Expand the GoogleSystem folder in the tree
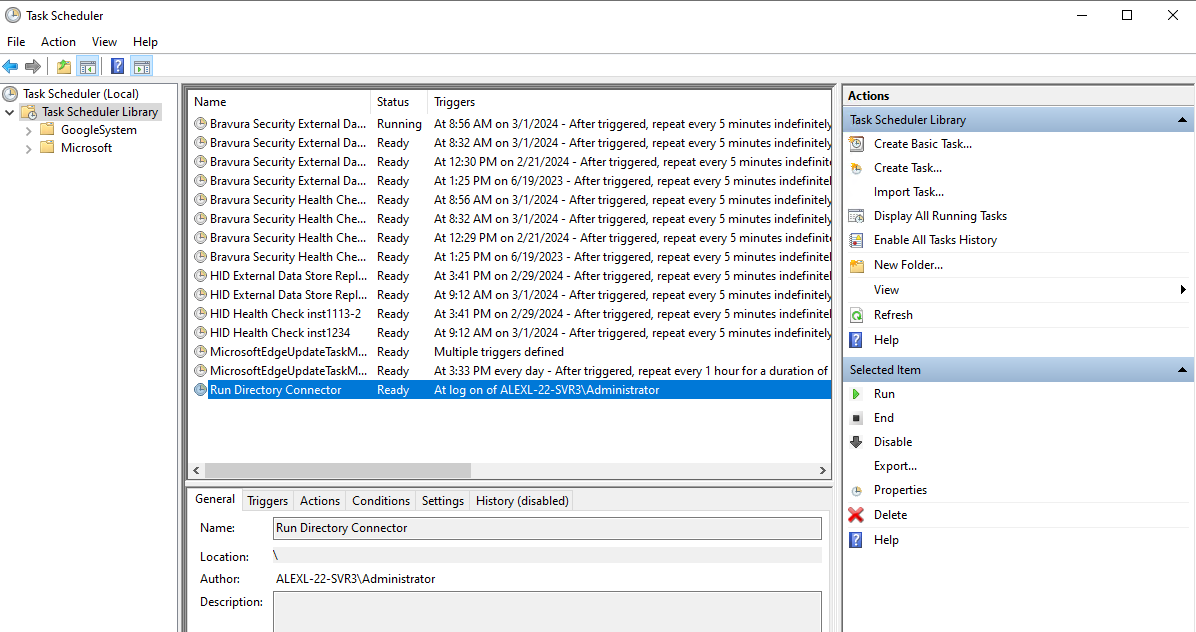 point(30,129)
